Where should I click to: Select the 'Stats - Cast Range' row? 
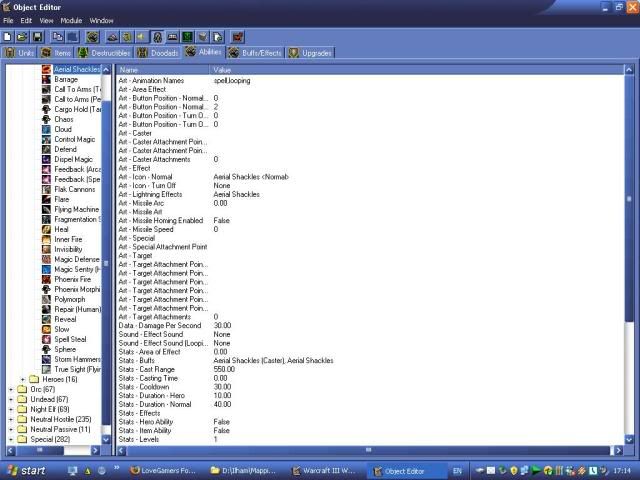(x=370, y=369)
